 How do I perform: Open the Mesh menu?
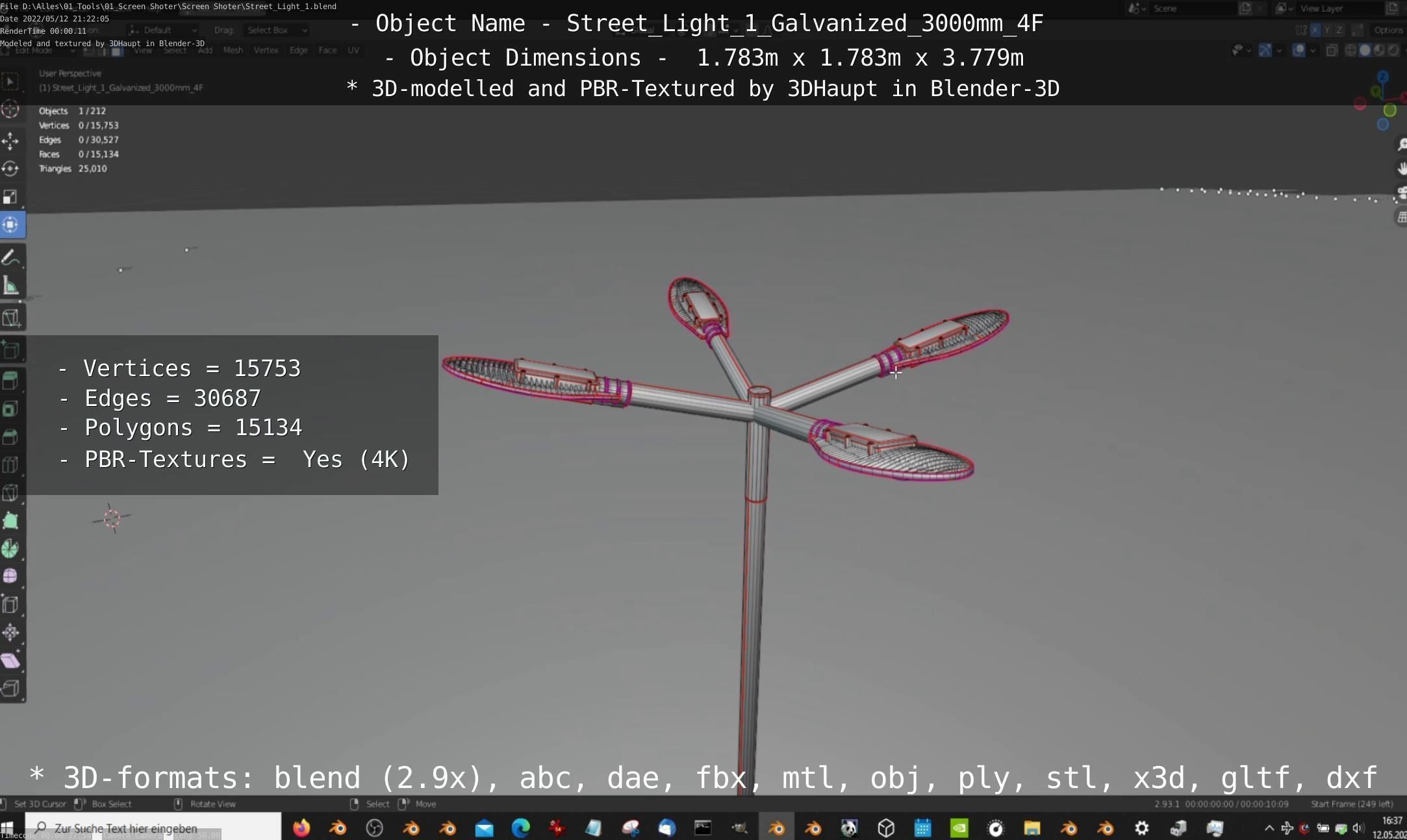(x=233, y=51)
